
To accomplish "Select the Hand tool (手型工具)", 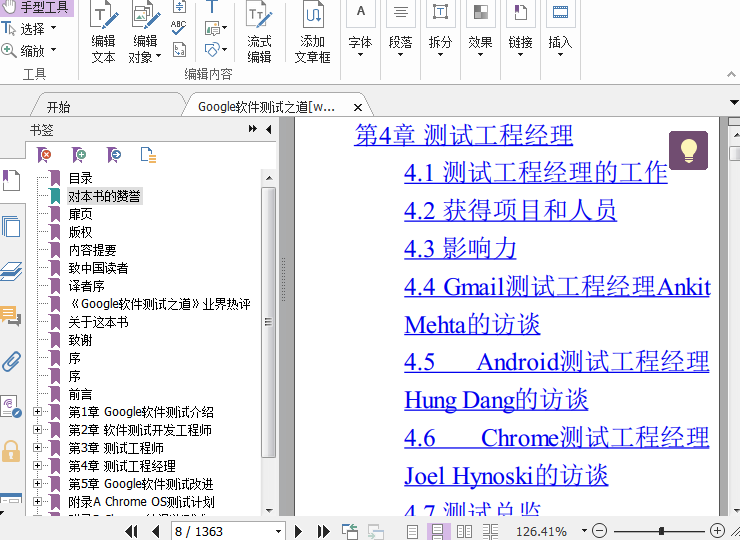I will [37, 8].
